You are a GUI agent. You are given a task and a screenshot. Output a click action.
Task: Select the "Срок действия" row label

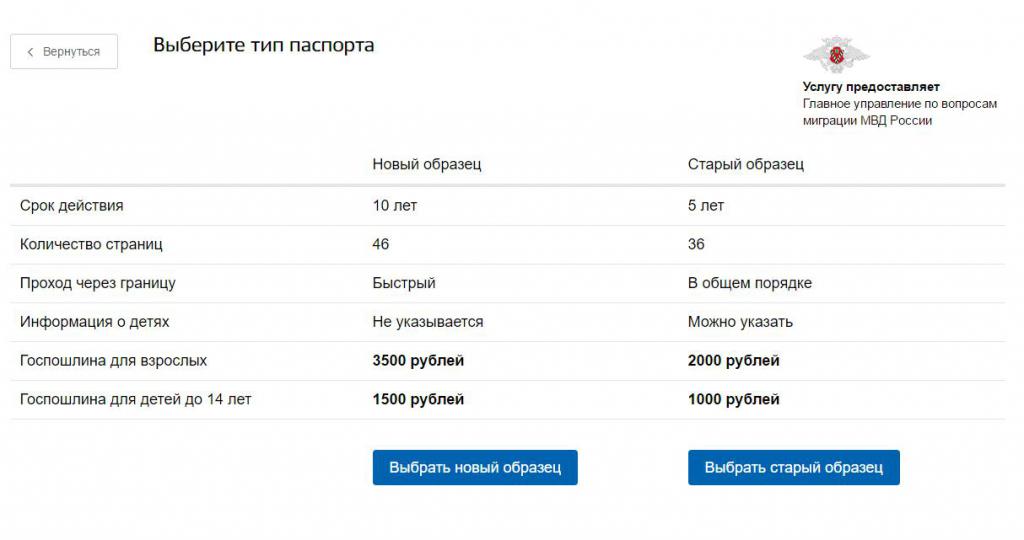pyautogui.click(x=72, y=206)
